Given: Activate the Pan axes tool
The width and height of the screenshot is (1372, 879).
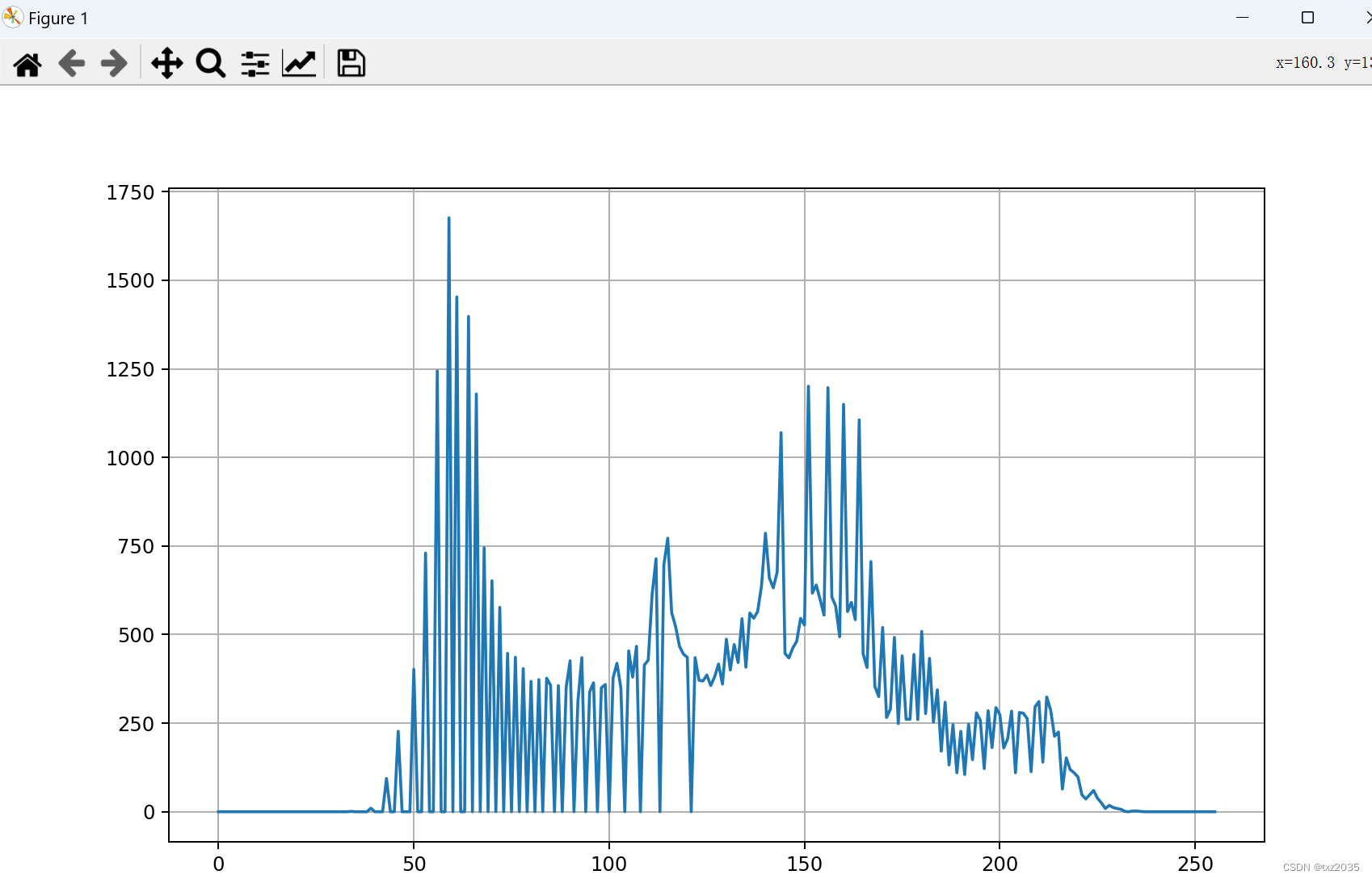Looking at the screenshot, I should click(166, 63).
